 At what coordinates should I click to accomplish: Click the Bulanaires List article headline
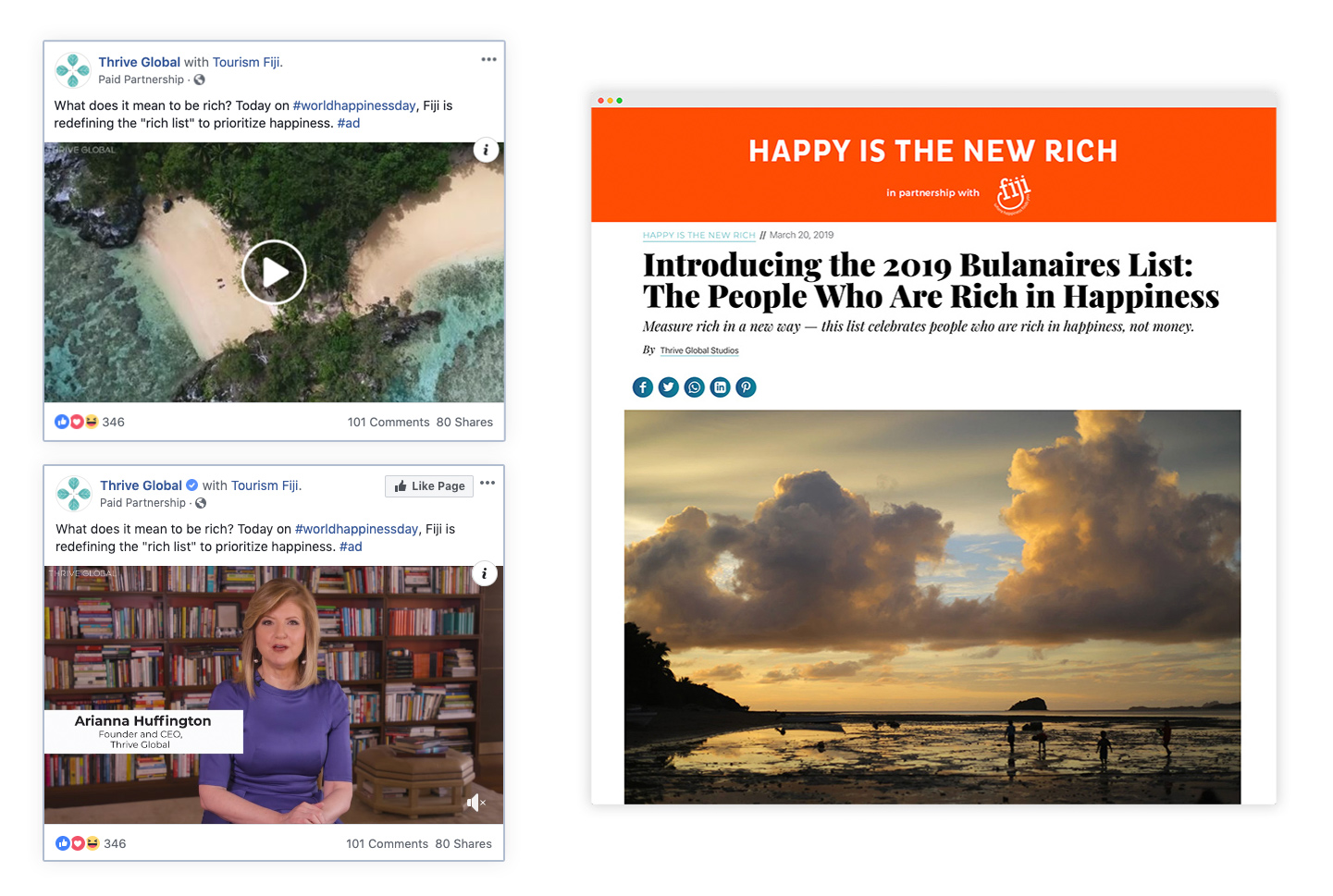(x=931, y=280)
